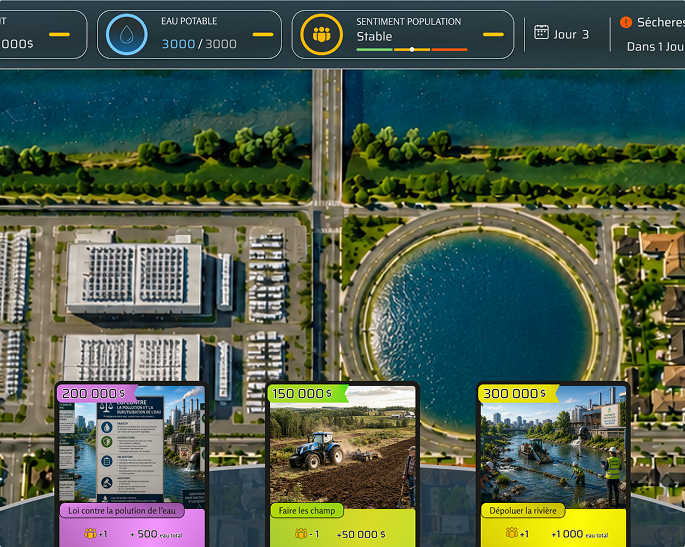Click the orange drought alert warning icon
Viewport: 685px width, 547px height.
coord(626,22)
